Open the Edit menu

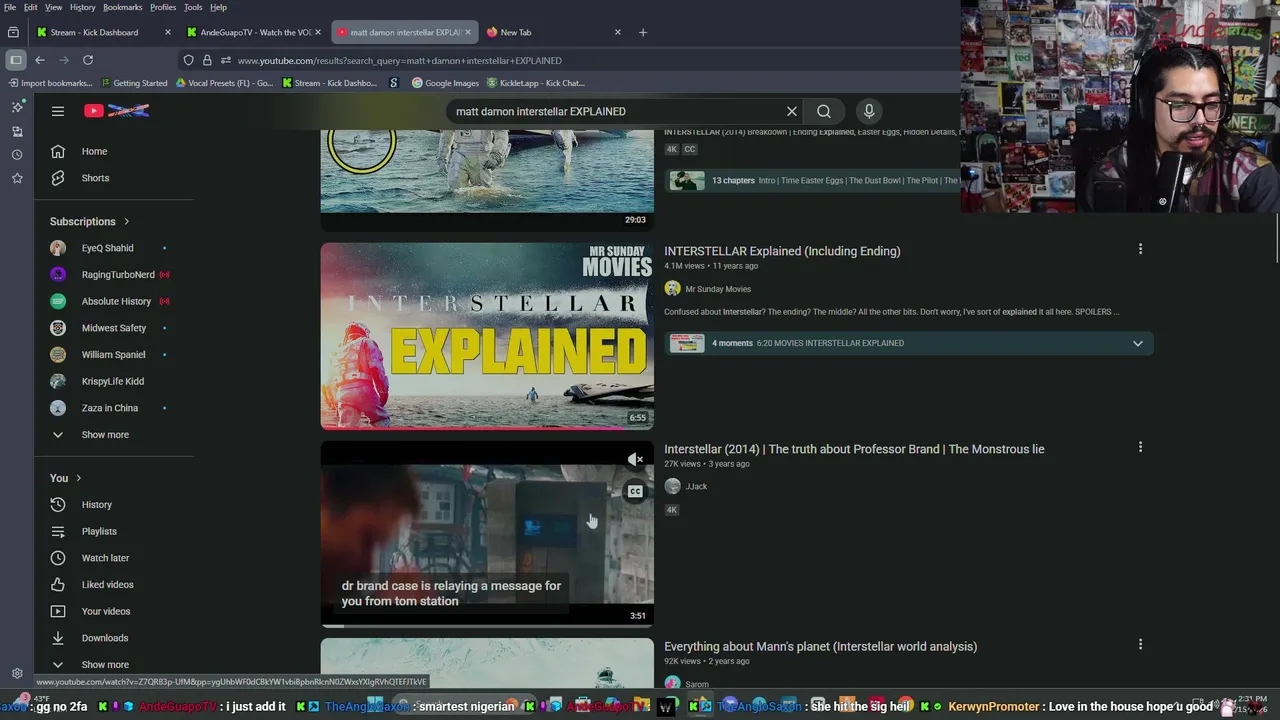point(31,7)
